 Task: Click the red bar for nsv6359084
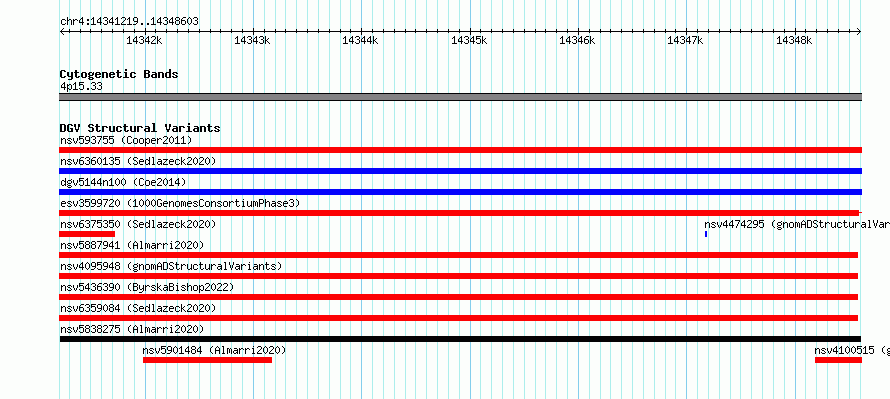pos(459,318)
